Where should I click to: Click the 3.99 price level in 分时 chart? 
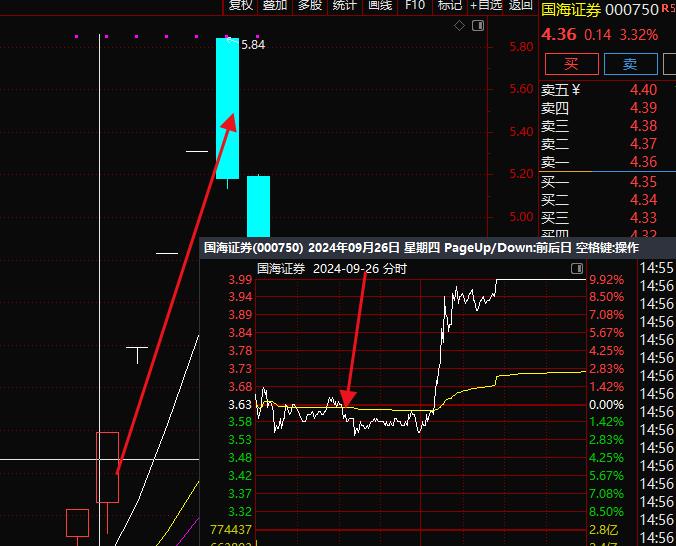240,279
